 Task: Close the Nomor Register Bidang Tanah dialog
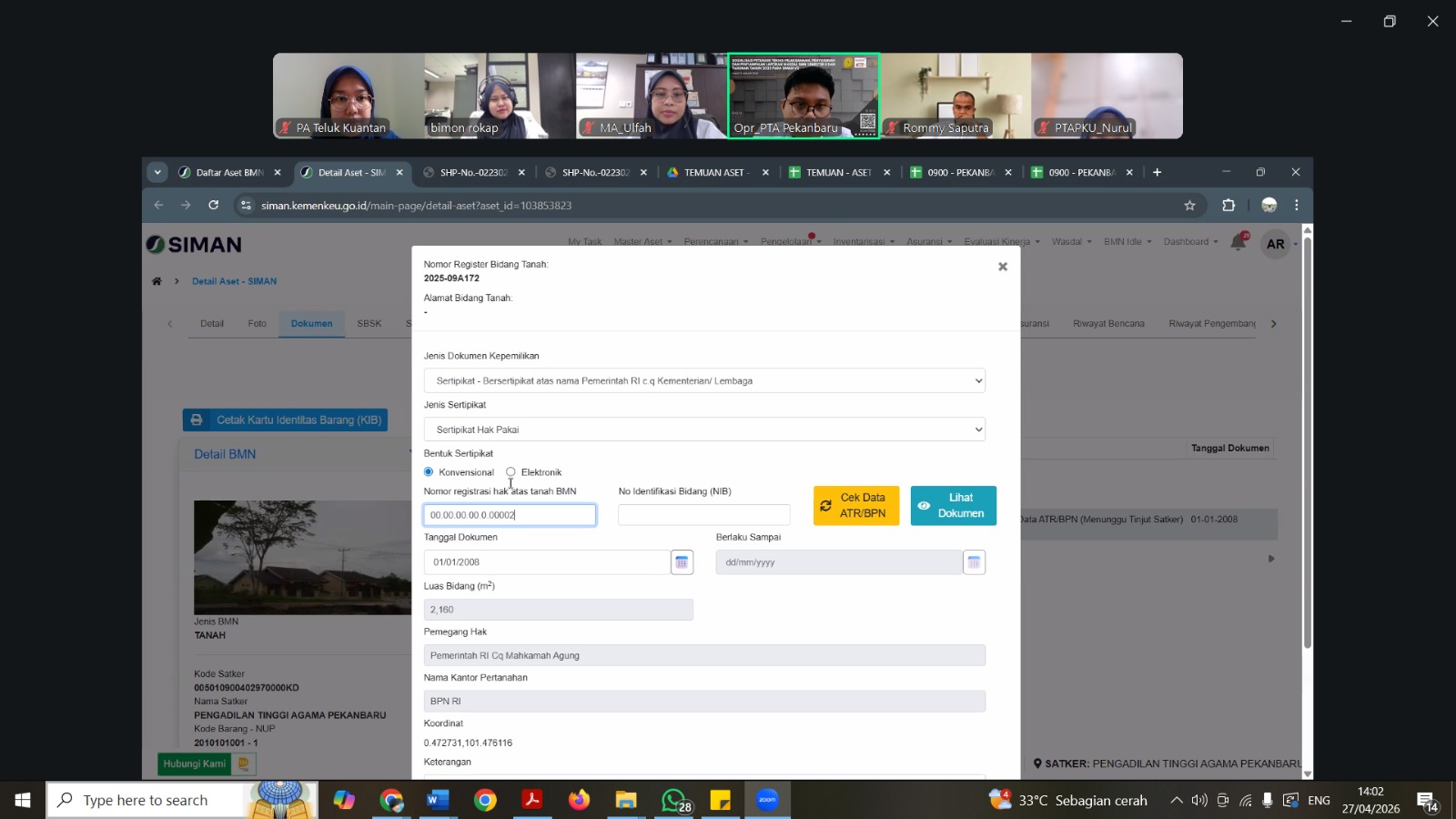pyautogui.click(x=1003, y=267)
